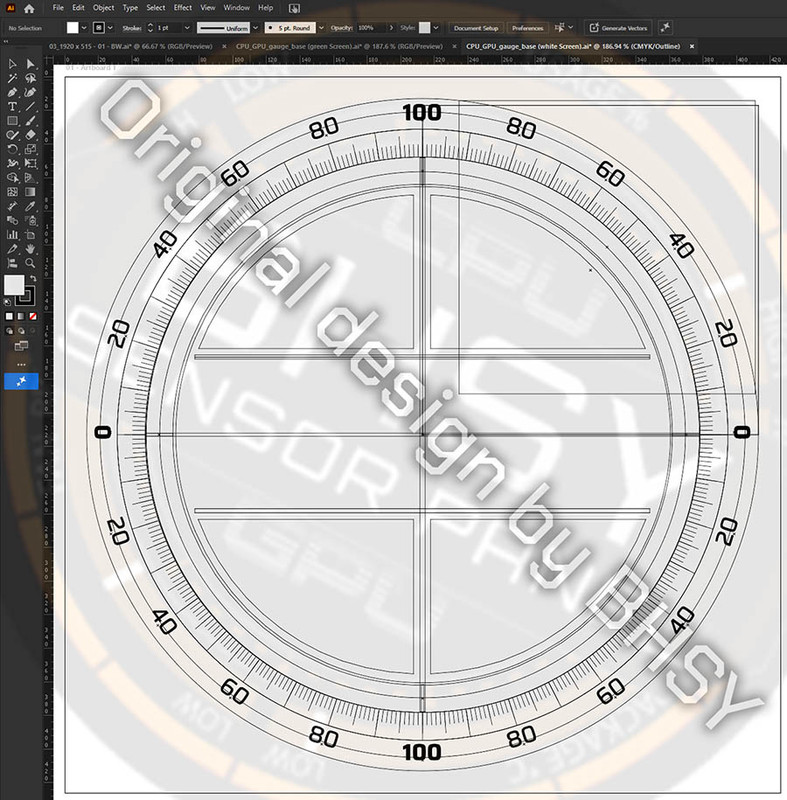Select the Scale tool
The image size is (787, 800).
[x=31, y=149]
